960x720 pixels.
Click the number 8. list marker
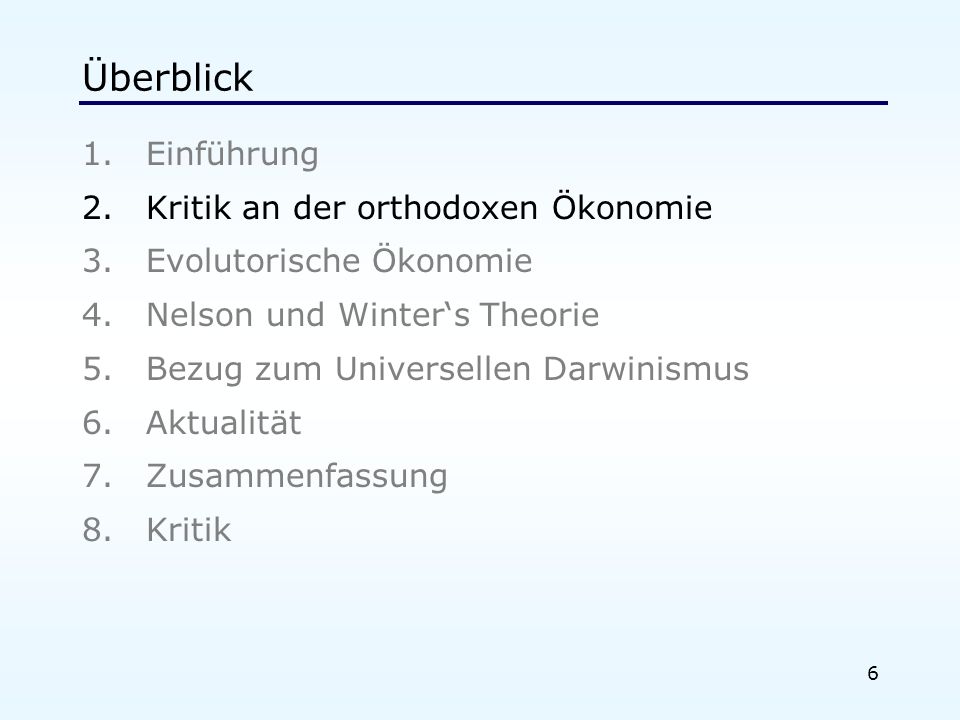point(97,530)
